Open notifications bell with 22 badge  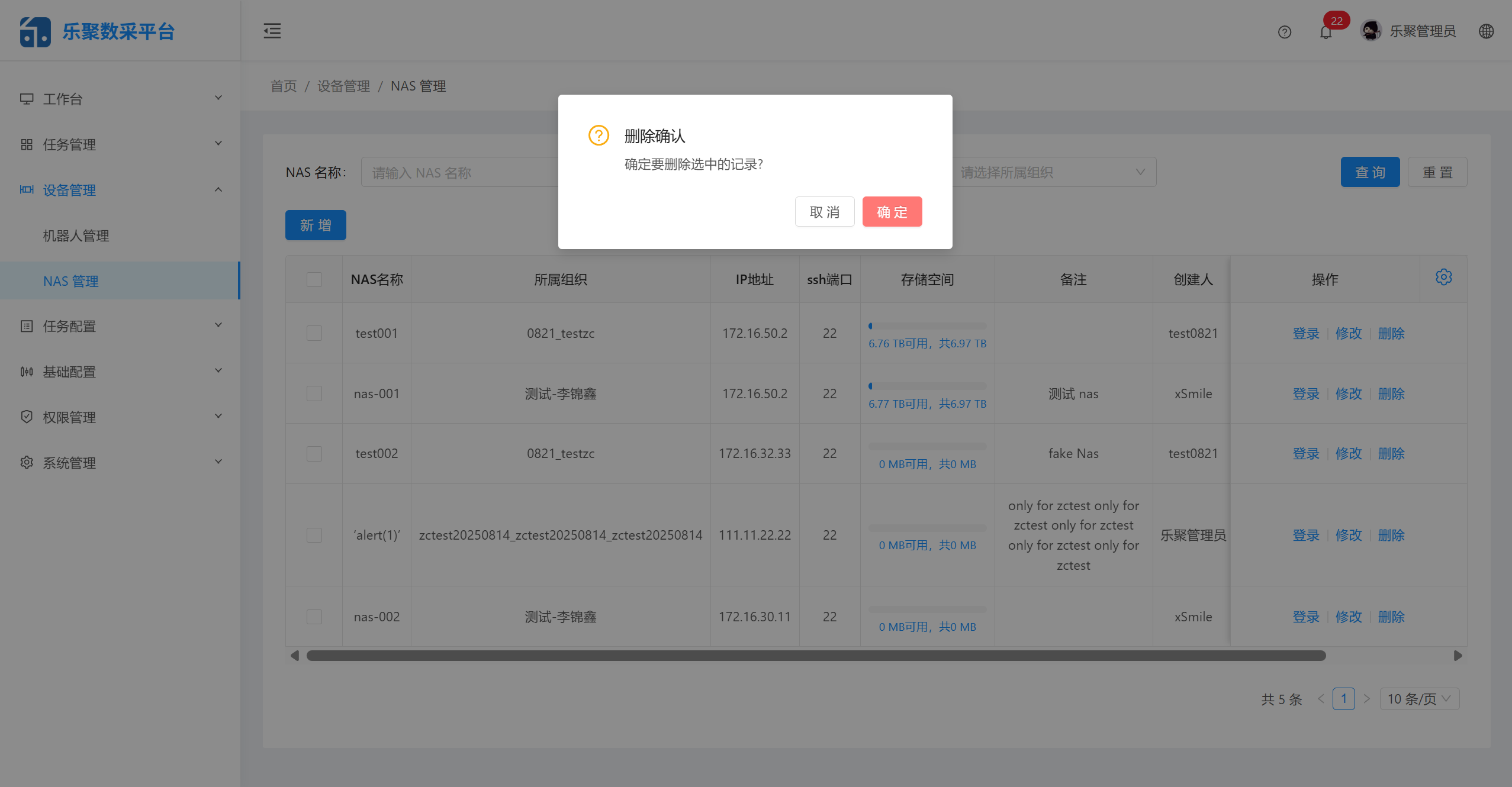pos(1326,32)
